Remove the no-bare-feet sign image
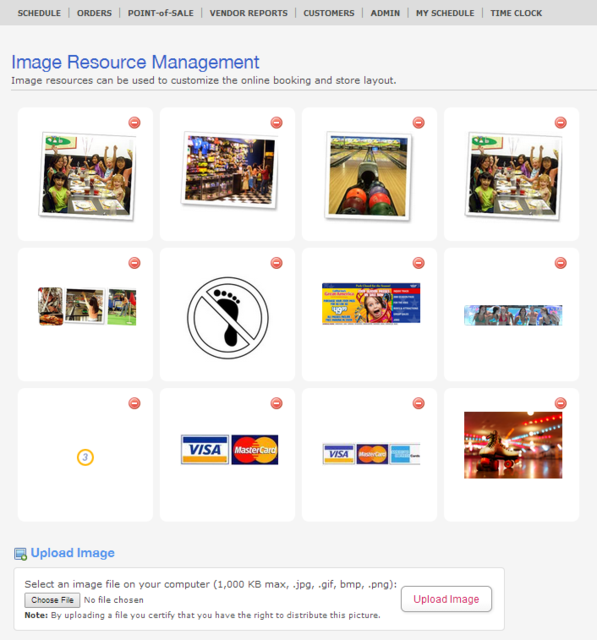 pos(276,263)
